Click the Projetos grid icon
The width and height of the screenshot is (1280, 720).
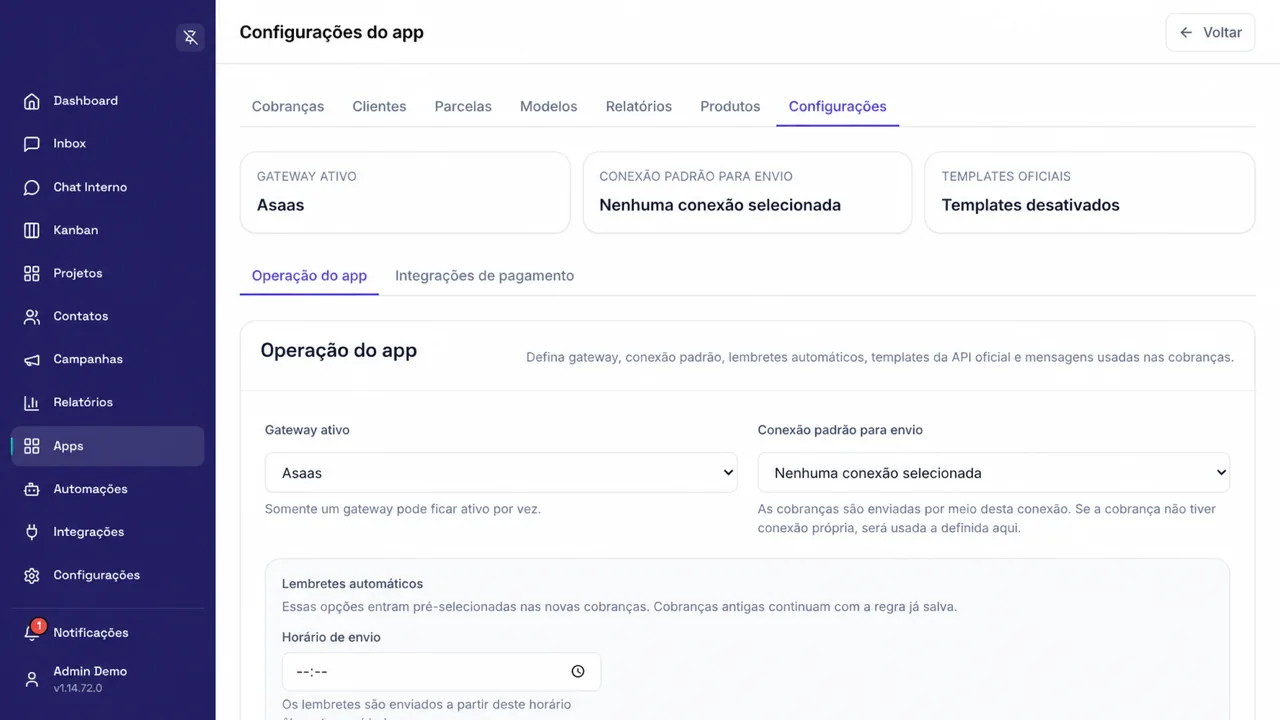tap(32, 273)
